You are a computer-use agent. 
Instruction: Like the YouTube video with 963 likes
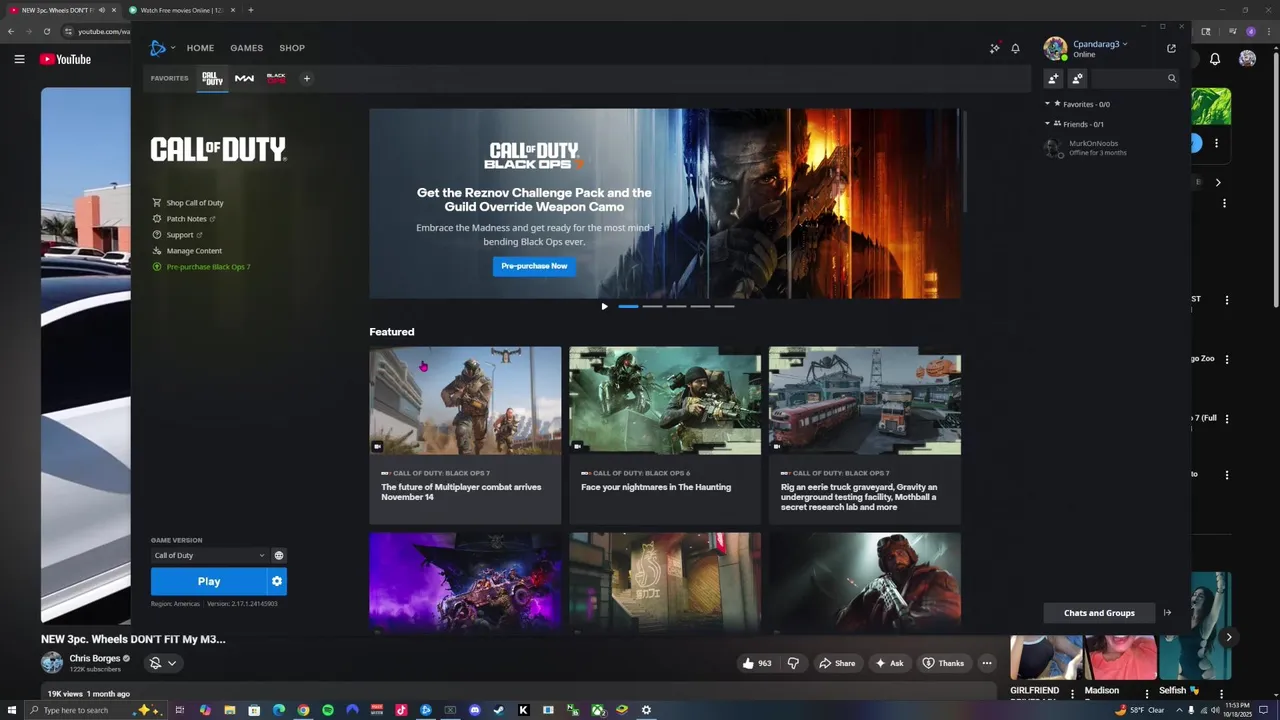[x=757, y=663]
